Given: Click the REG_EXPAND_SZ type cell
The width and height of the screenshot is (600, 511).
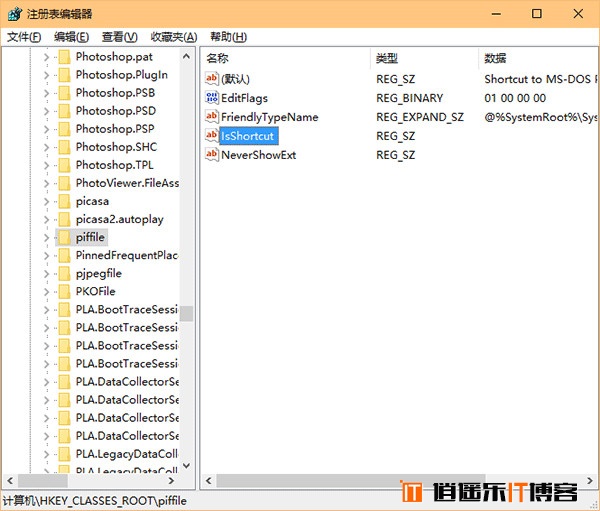Looking at the screenshot, I should [x=420, y=117].
